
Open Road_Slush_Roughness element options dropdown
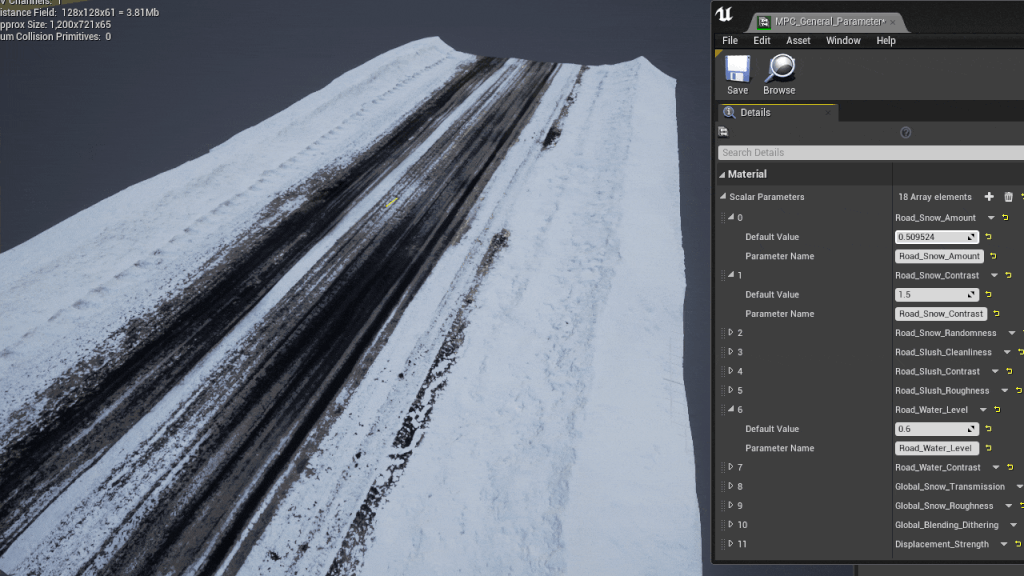1004,391
